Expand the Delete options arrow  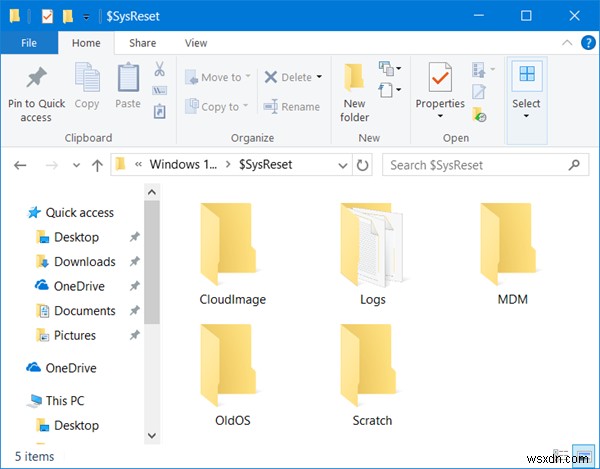[x=319, y=77]
